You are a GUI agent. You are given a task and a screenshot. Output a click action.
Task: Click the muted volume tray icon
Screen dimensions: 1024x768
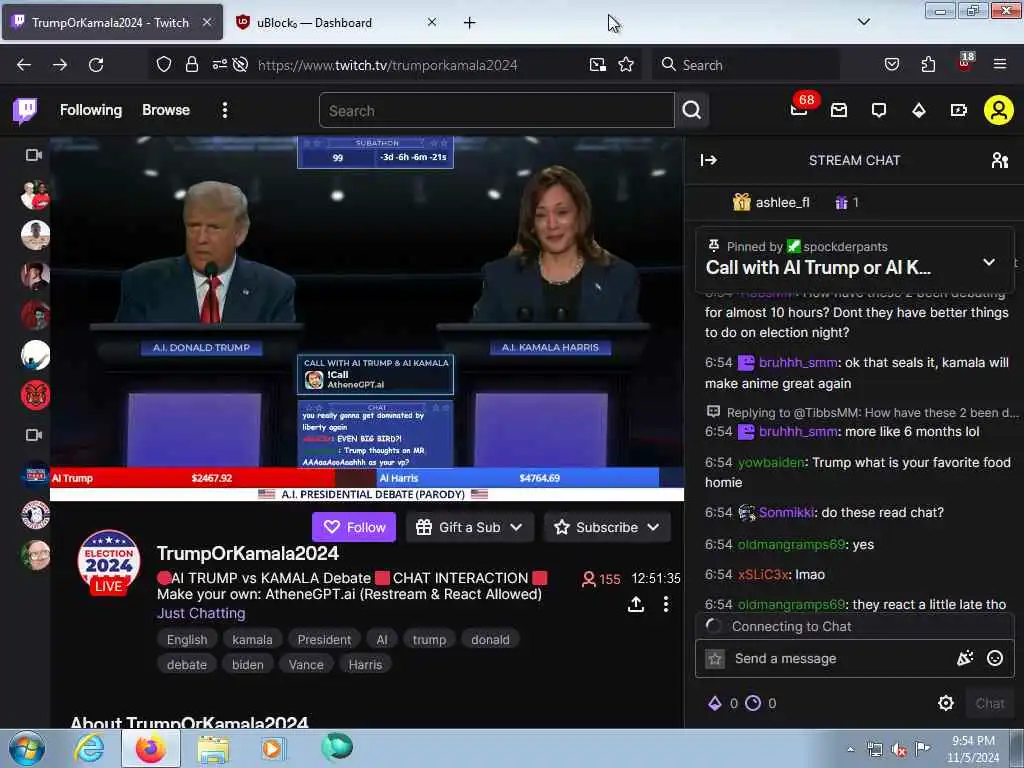[x=898, y=750]
